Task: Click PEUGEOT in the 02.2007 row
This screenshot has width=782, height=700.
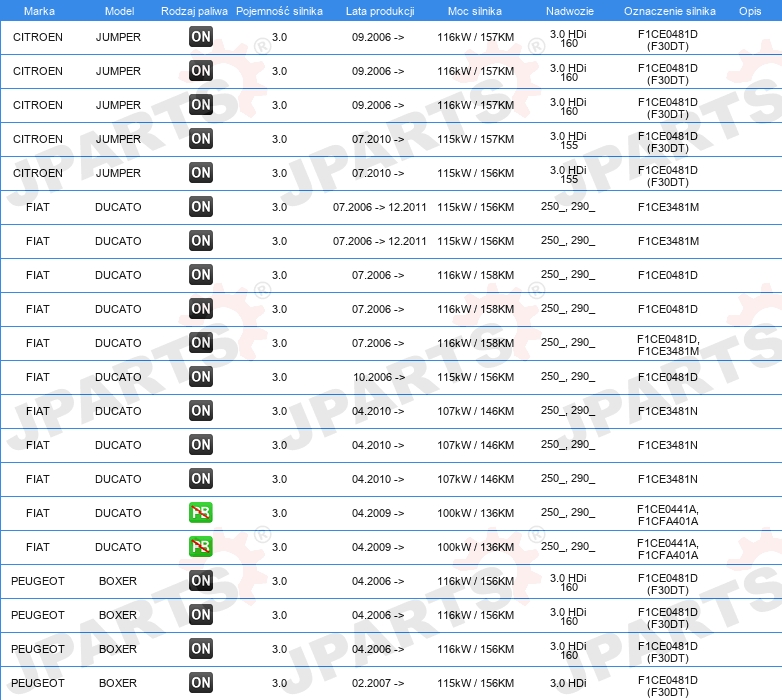Action: coord(38,683)
